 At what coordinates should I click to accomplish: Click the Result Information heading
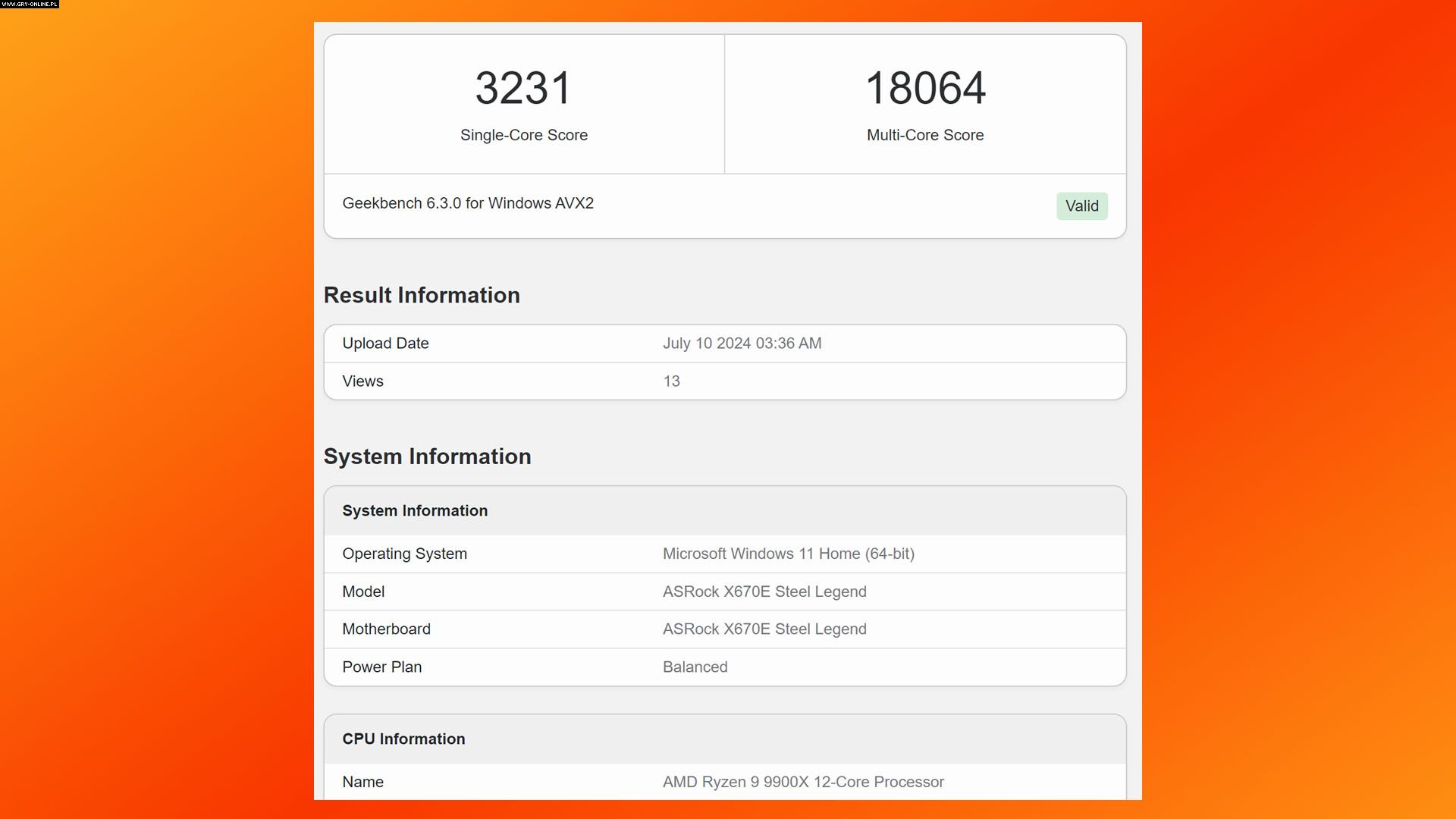point(422,295)
